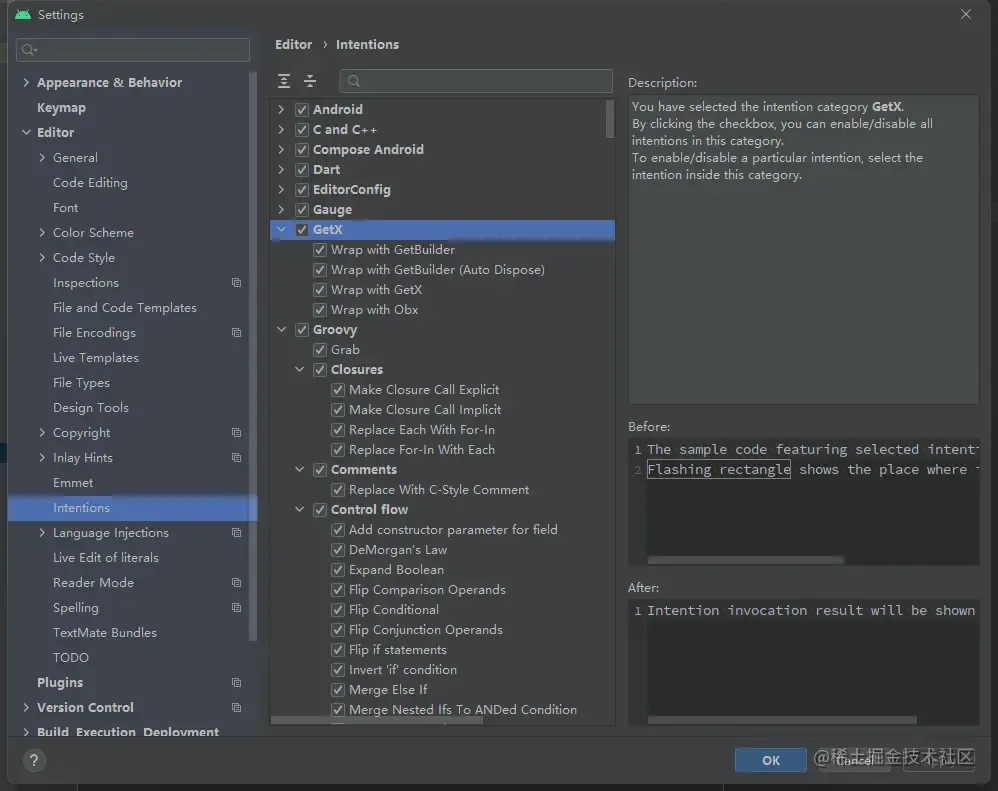Close the Settings dialog with X
The height and width of the screenshot is (791, 998).
click(x=966, y=14)
